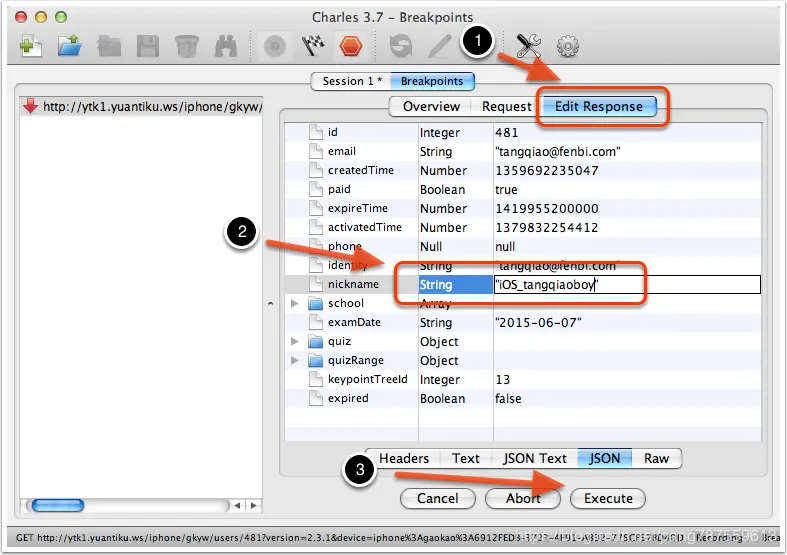
Task: Click the Repeat request refresh icon
Action: coord(401,47)
